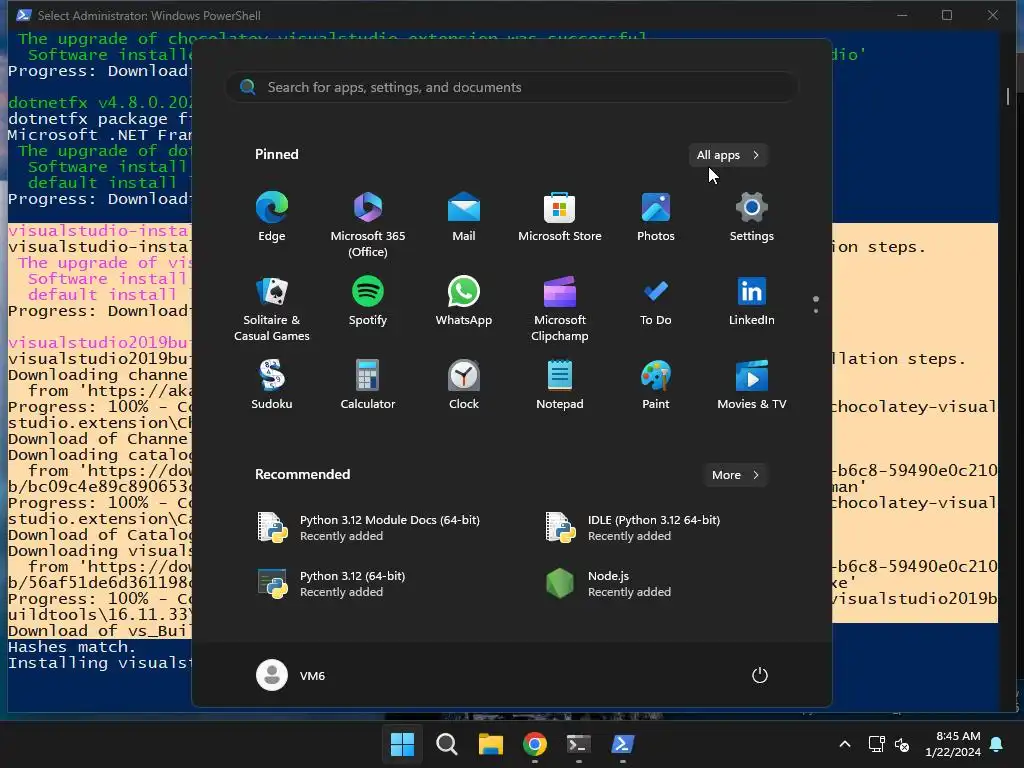This screenshot has height=768, width=1024.
Task: Click the Start menu search field
Action: click(512, 88)
